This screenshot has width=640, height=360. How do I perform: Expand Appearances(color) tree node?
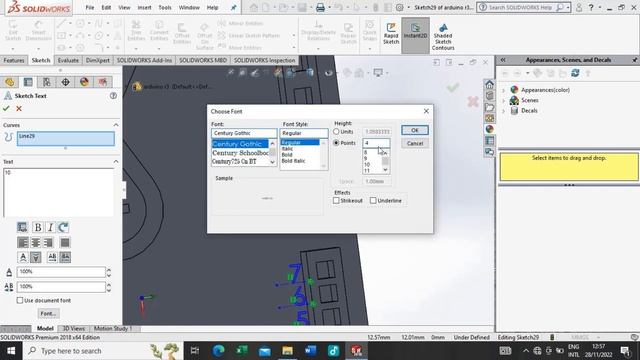pos(503,90)
